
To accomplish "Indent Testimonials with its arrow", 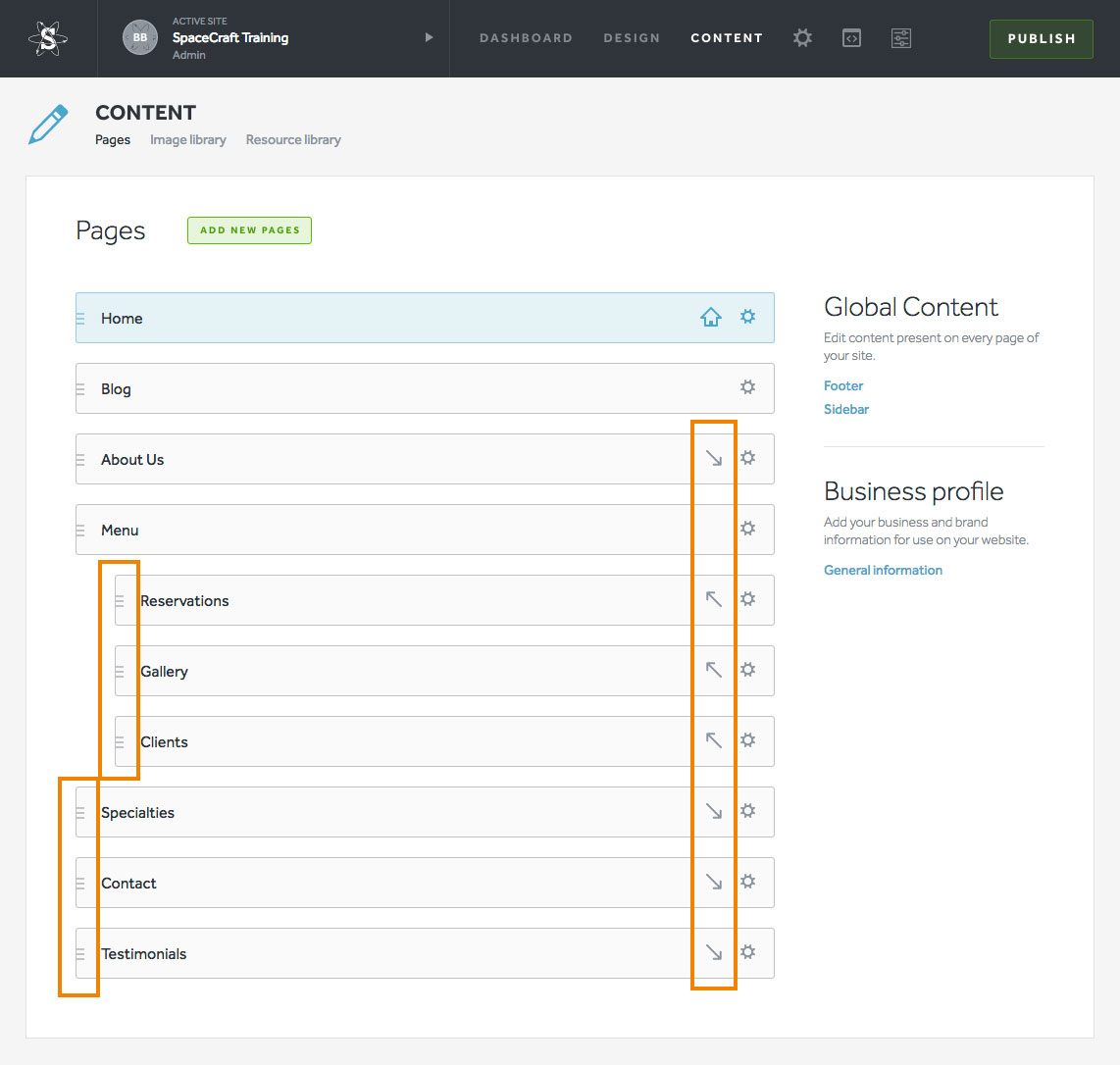I will [x=714, y=952].
